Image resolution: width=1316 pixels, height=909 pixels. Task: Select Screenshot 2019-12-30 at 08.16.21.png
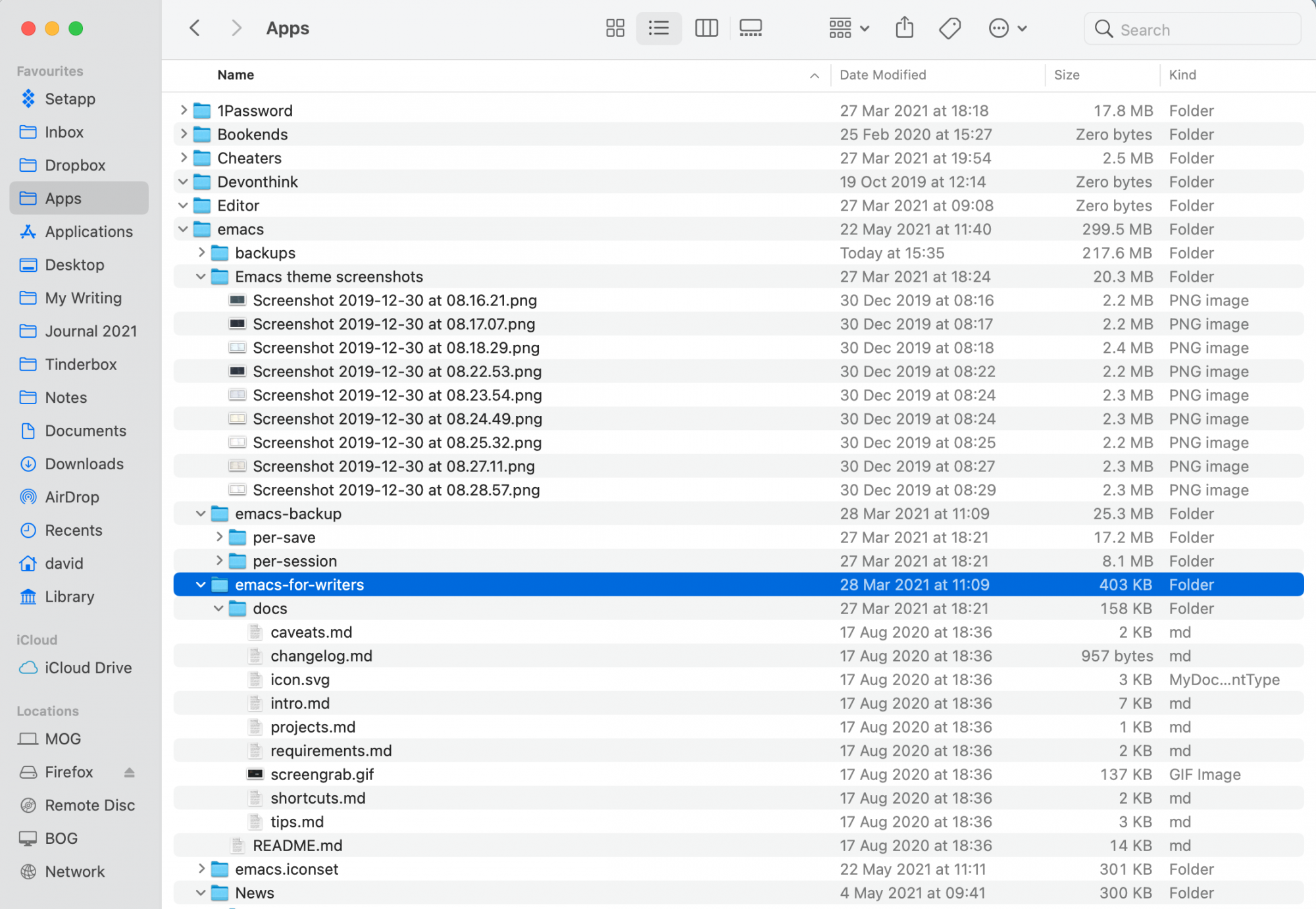(x=738, y=300)
